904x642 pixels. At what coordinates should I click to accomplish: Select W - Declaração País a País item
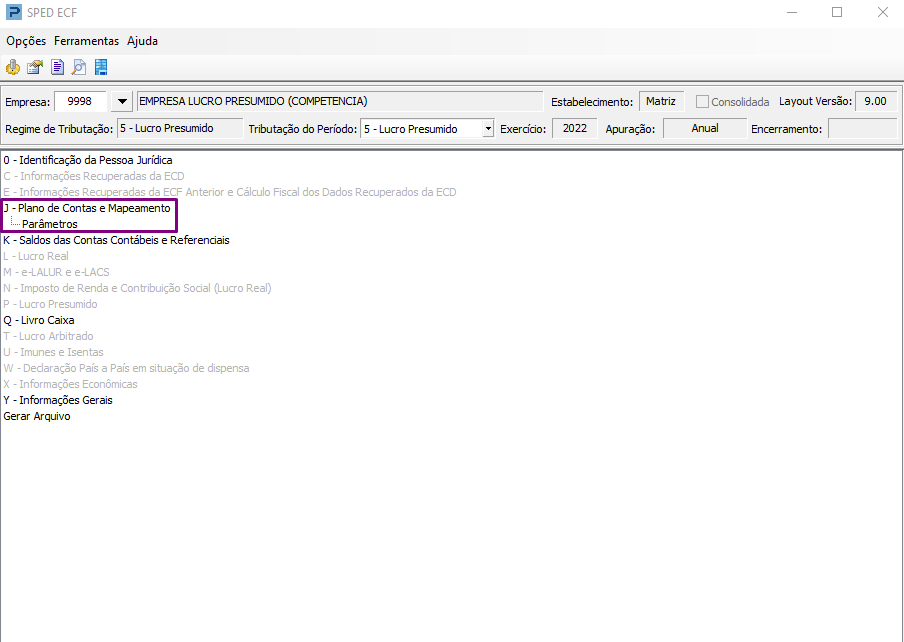(126, 368)
